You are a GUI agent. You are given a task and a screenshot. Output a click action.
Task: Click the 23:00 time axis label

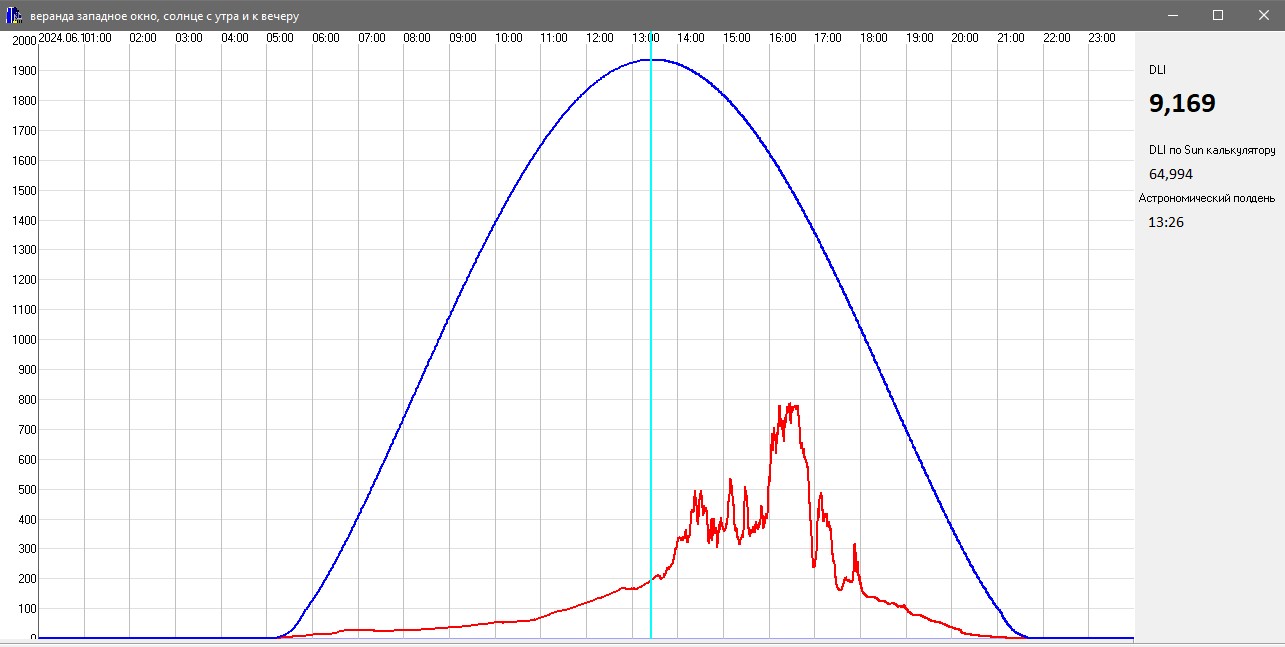click(x=1102, y=38)
